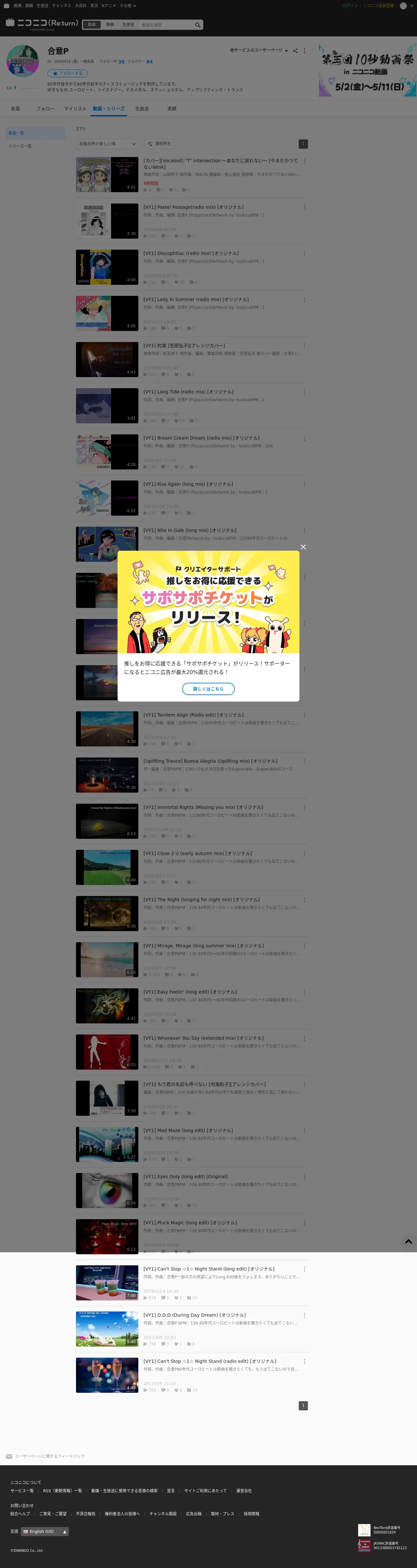The image size is (417, 1568).
Task: Open the D.D.D video thumbnail
Action: (x=107, y=1329)
